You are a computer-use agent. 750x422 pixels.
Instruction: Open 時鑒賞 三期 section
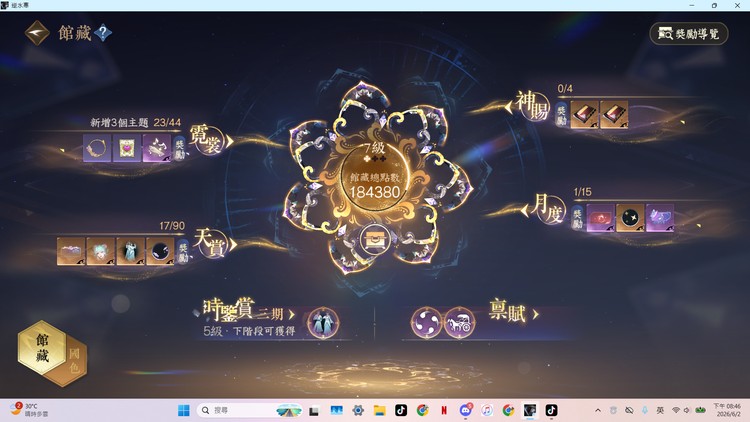(249, 310)
